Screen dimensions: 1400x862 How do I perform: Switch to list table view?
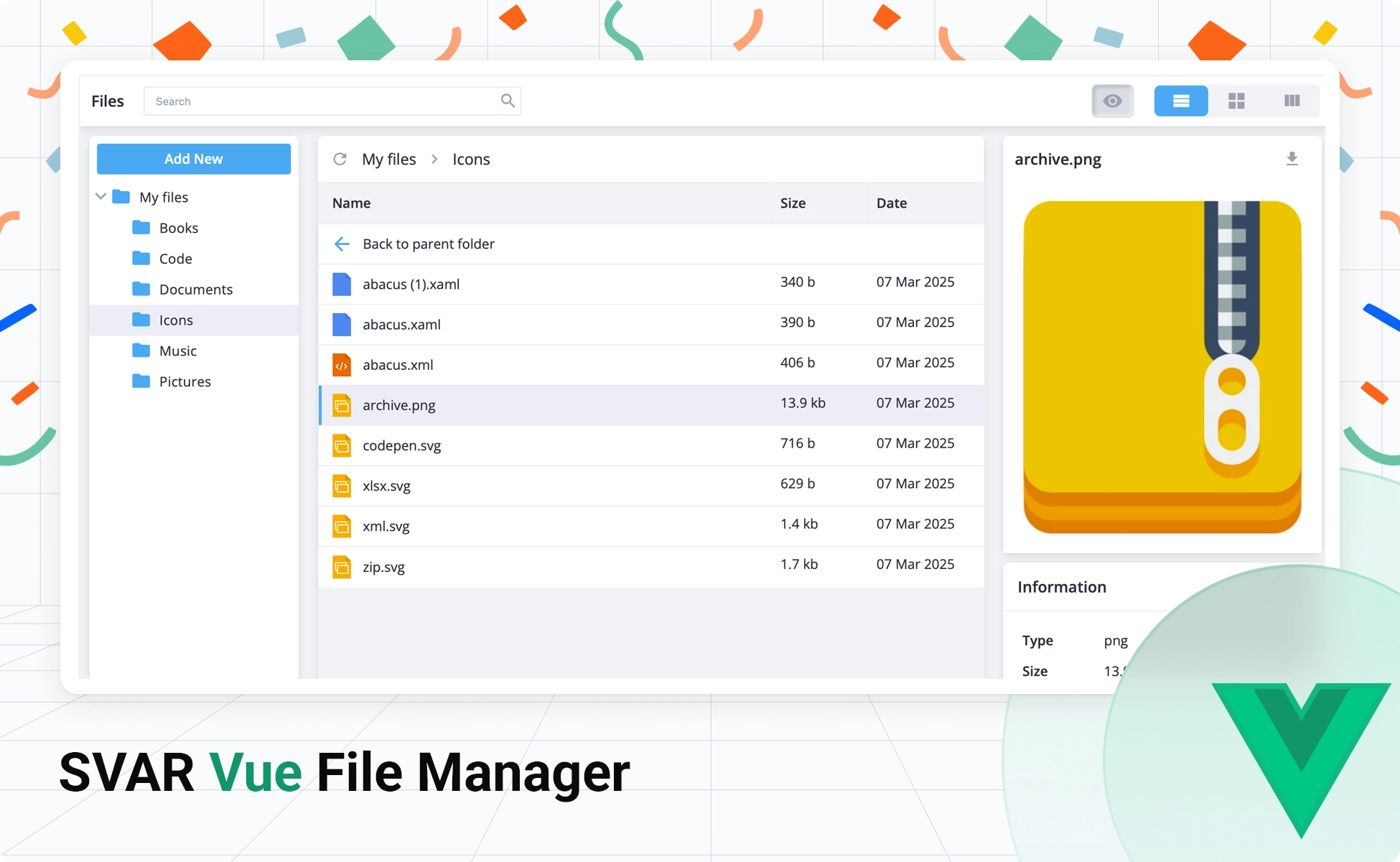[x=1181, y=101]
